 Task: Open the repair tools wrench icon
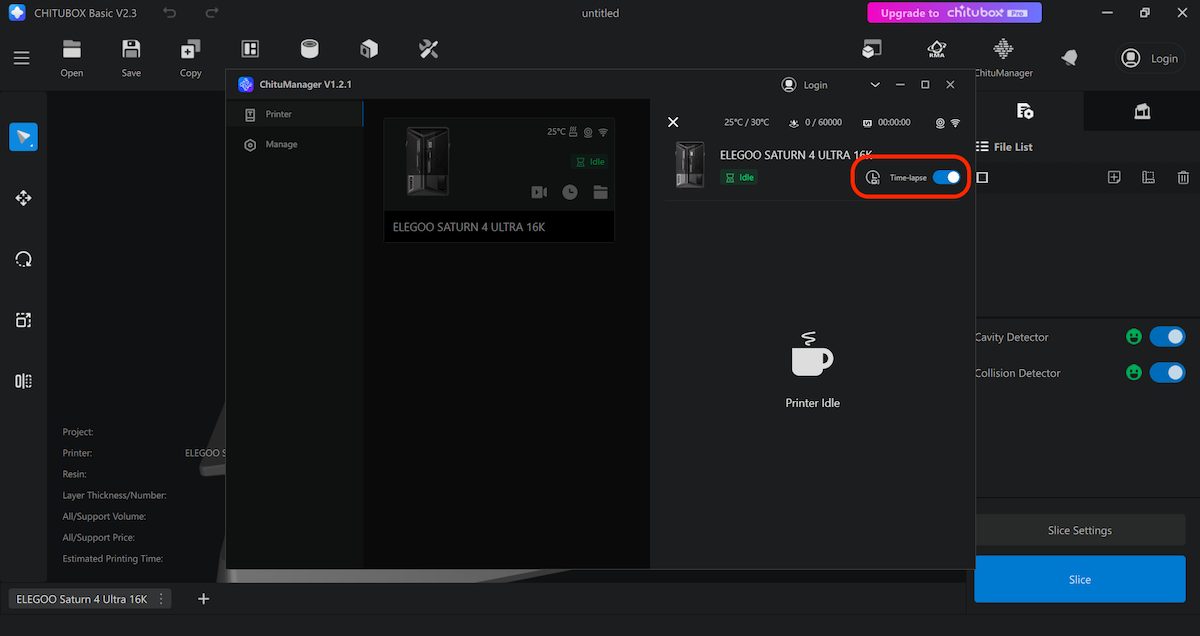coord(428,49)
